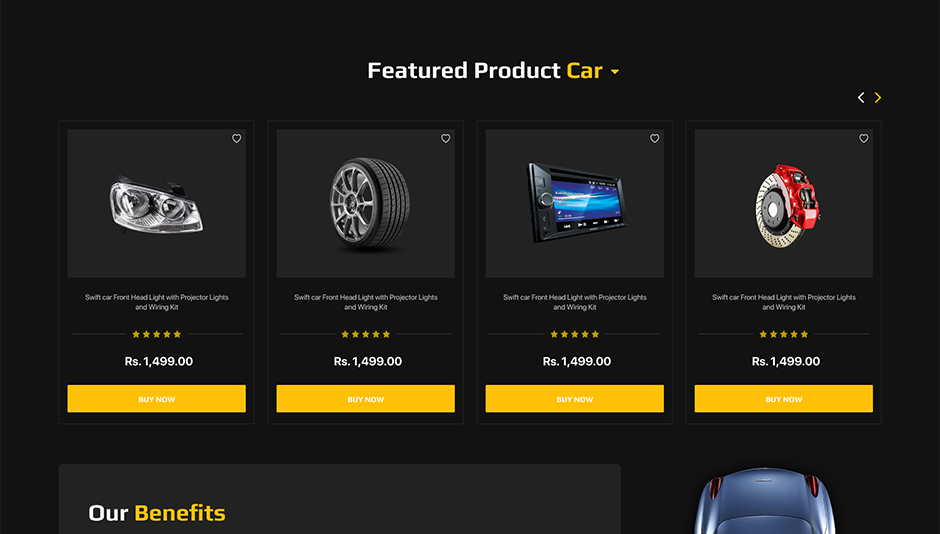Viewport: 940px width, 534px height.
Task: Toggle wishlist heart on car stereo product
Action: [655, 138]
